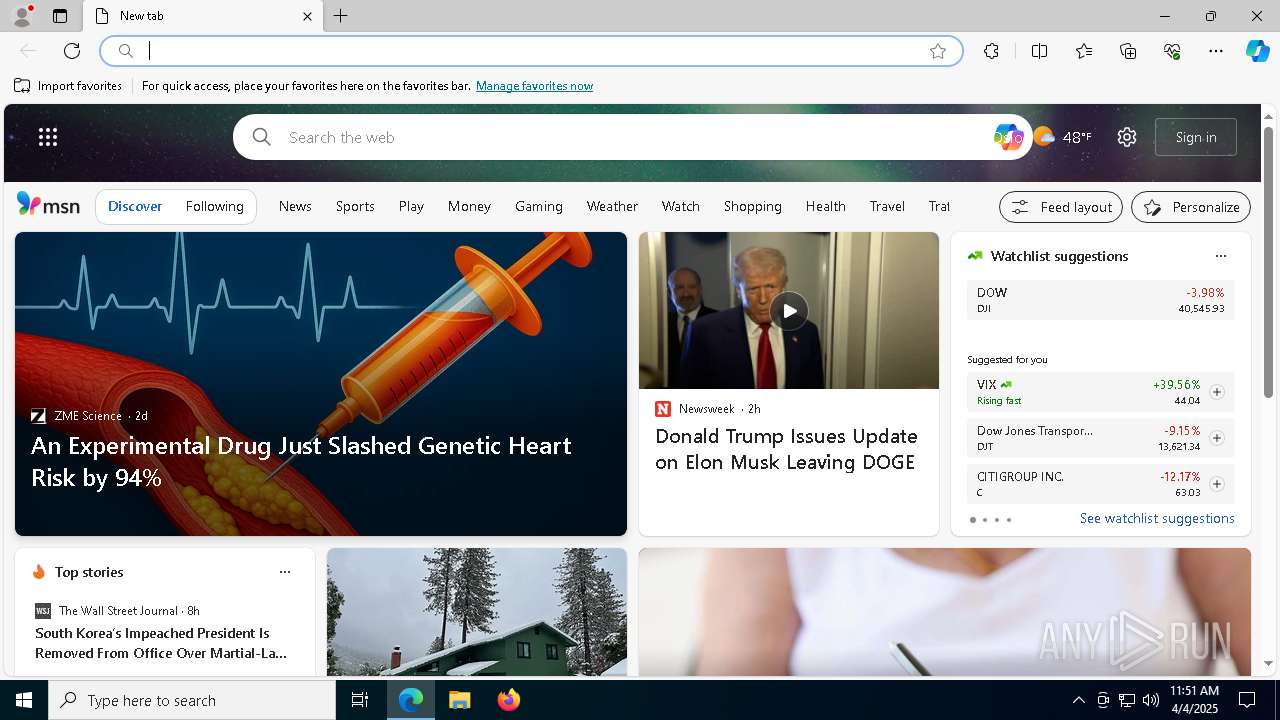Open the Copilot sidebar icon
This screenshot has height=720, width=1280.
[1258, 51]
